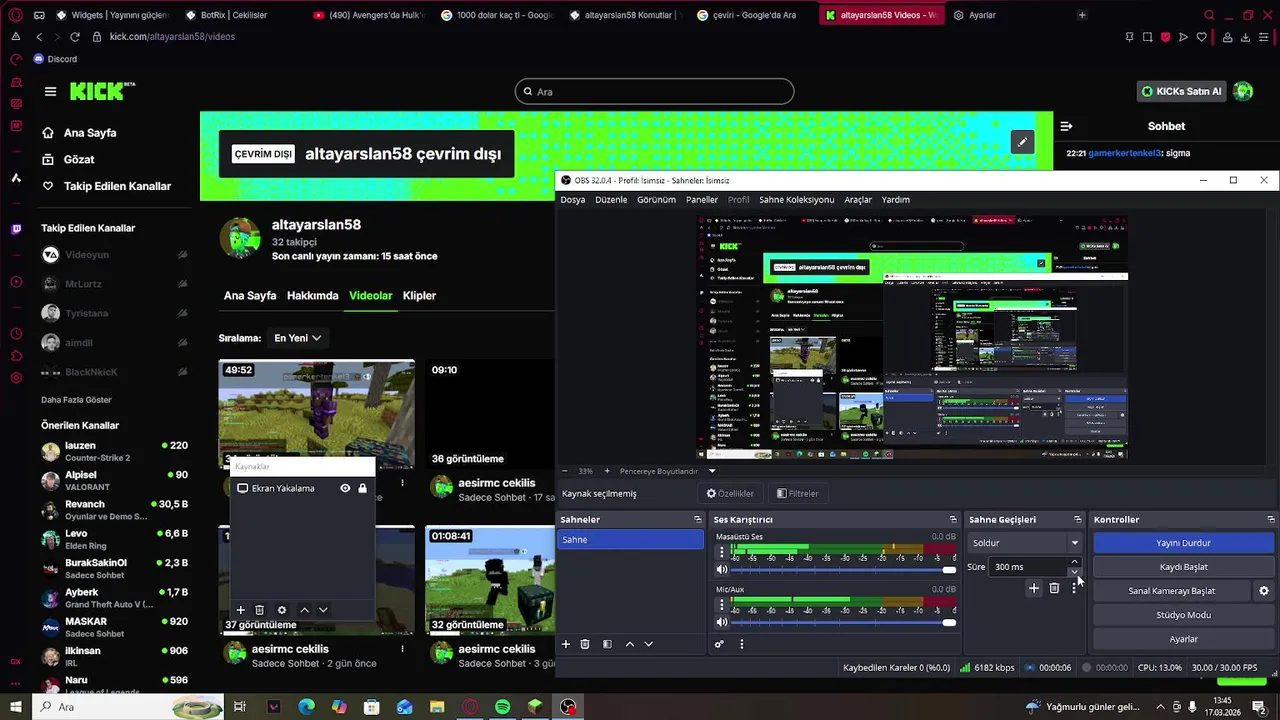
Task: Toggle the Ekran Yakalama lock icon
Action: [362, 488]
